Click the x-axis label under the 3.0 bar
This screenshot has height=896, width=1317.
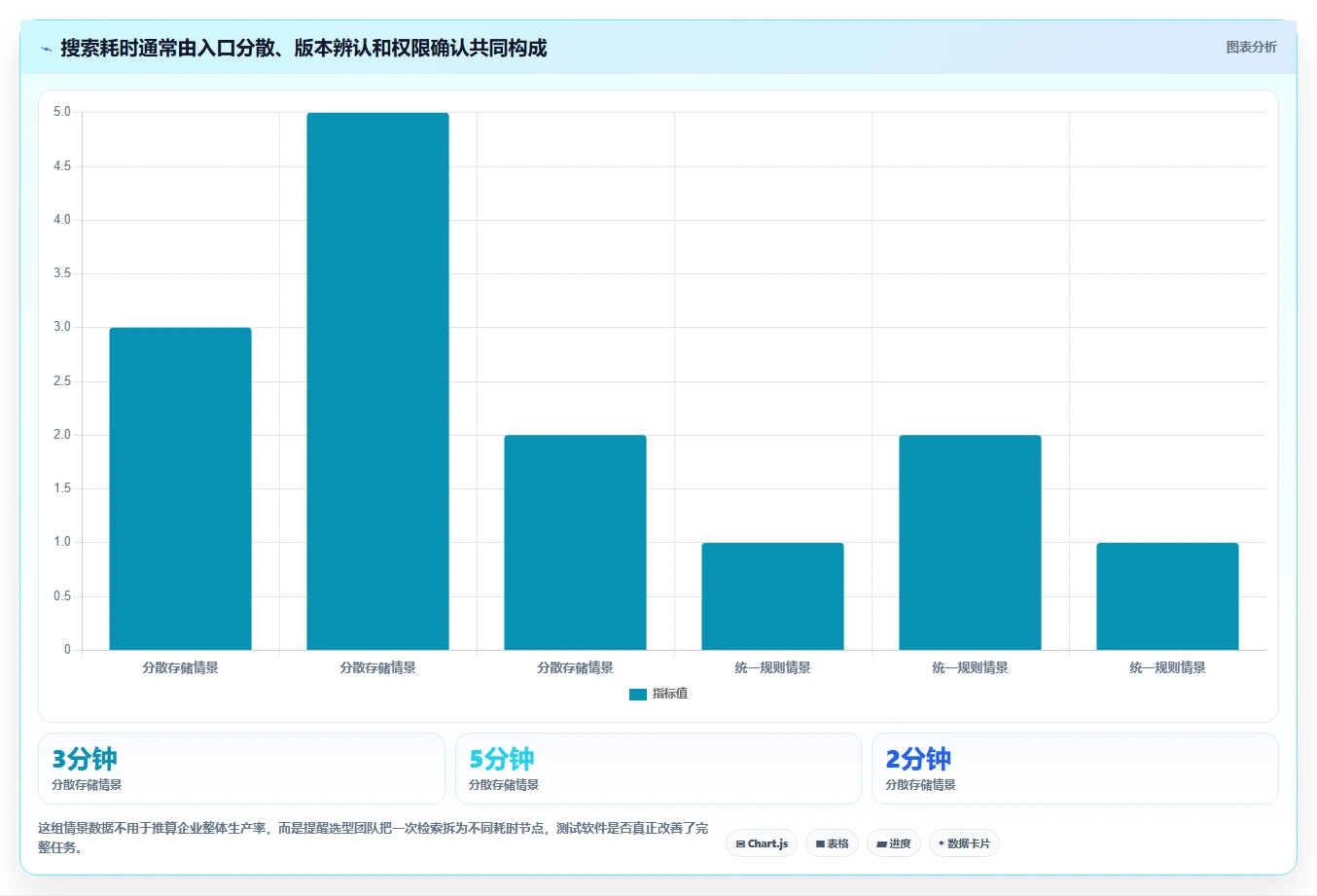pyautogui.click(x=180, y=667)
